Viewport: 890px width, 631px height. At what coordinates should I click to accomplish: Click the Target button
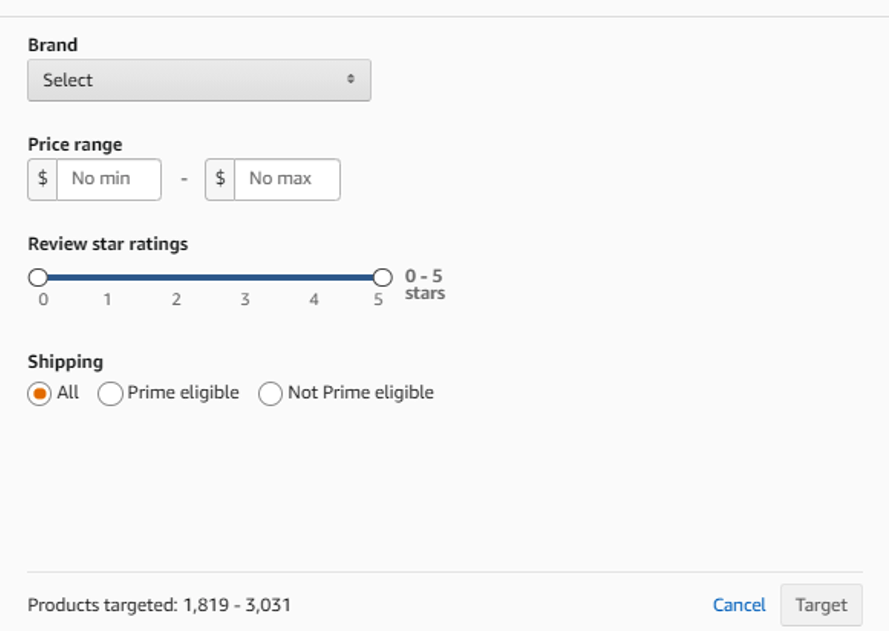click(821, 605)
